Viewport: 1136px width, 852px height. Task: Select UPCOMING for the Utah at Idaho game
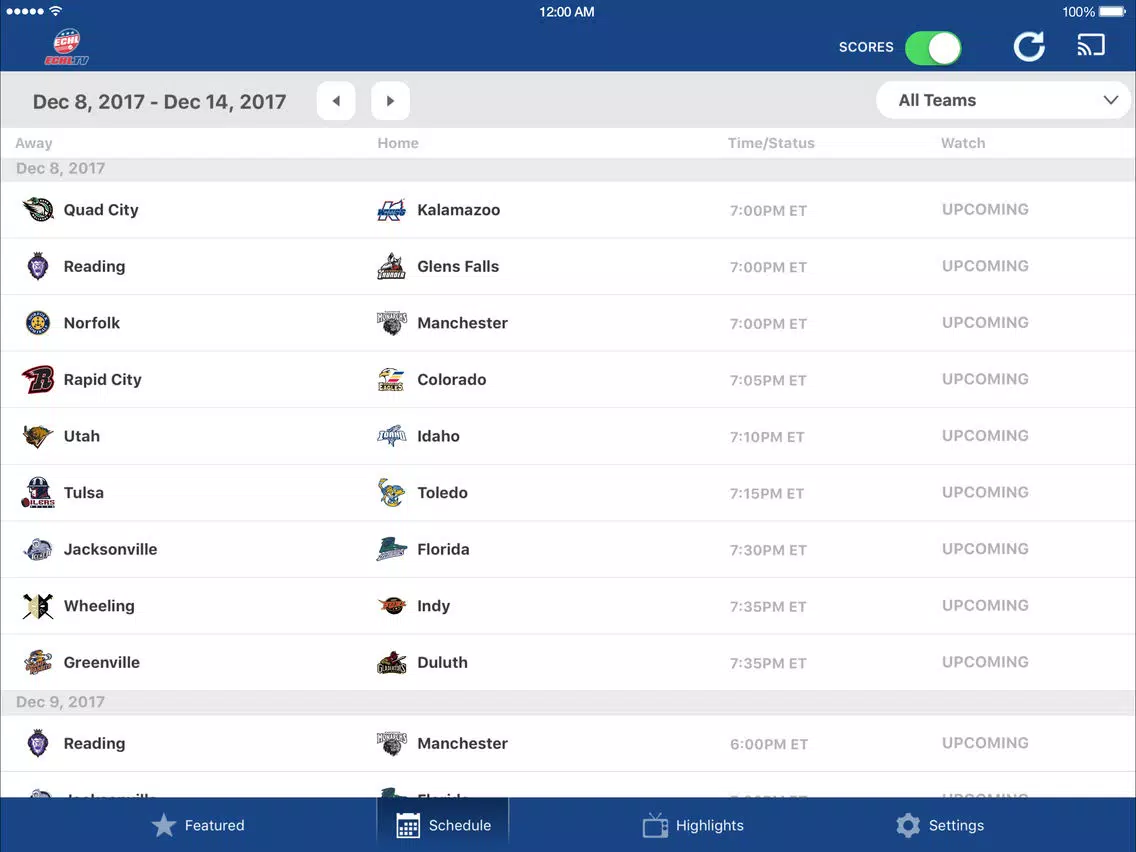click(x=985, y=435)
